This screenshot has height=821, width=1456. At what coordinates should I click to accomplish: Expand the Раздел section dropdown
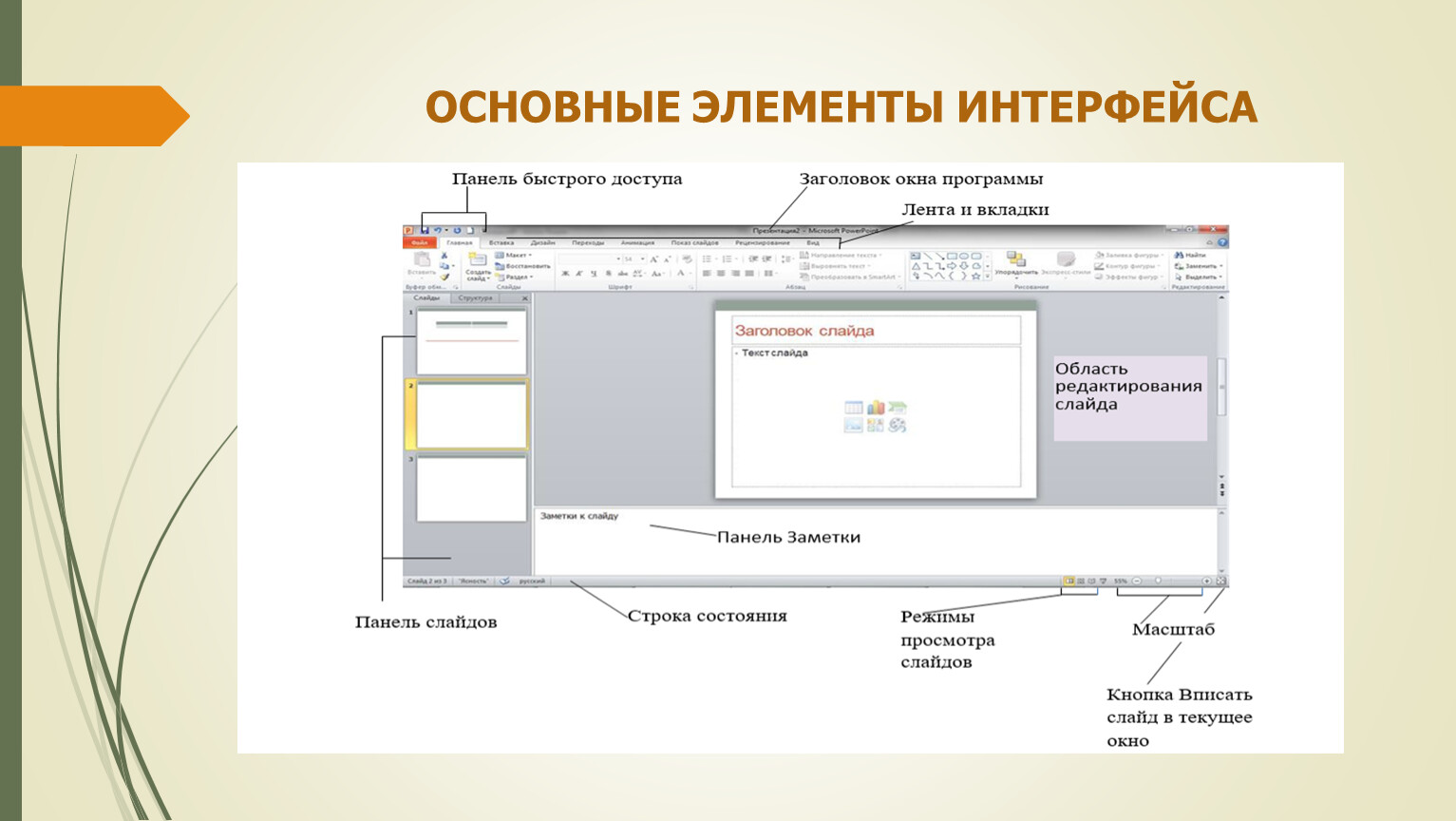click(x=514, y=277)
